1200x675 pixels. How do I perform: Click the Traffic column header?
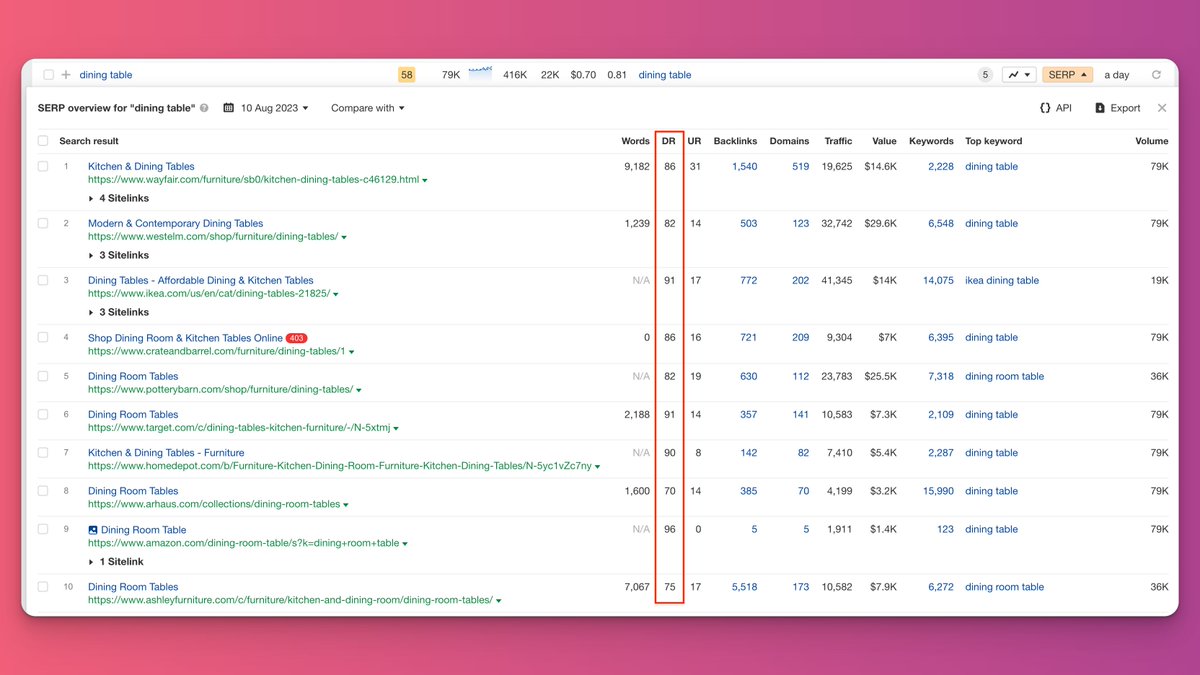click(x=838, y=141)
